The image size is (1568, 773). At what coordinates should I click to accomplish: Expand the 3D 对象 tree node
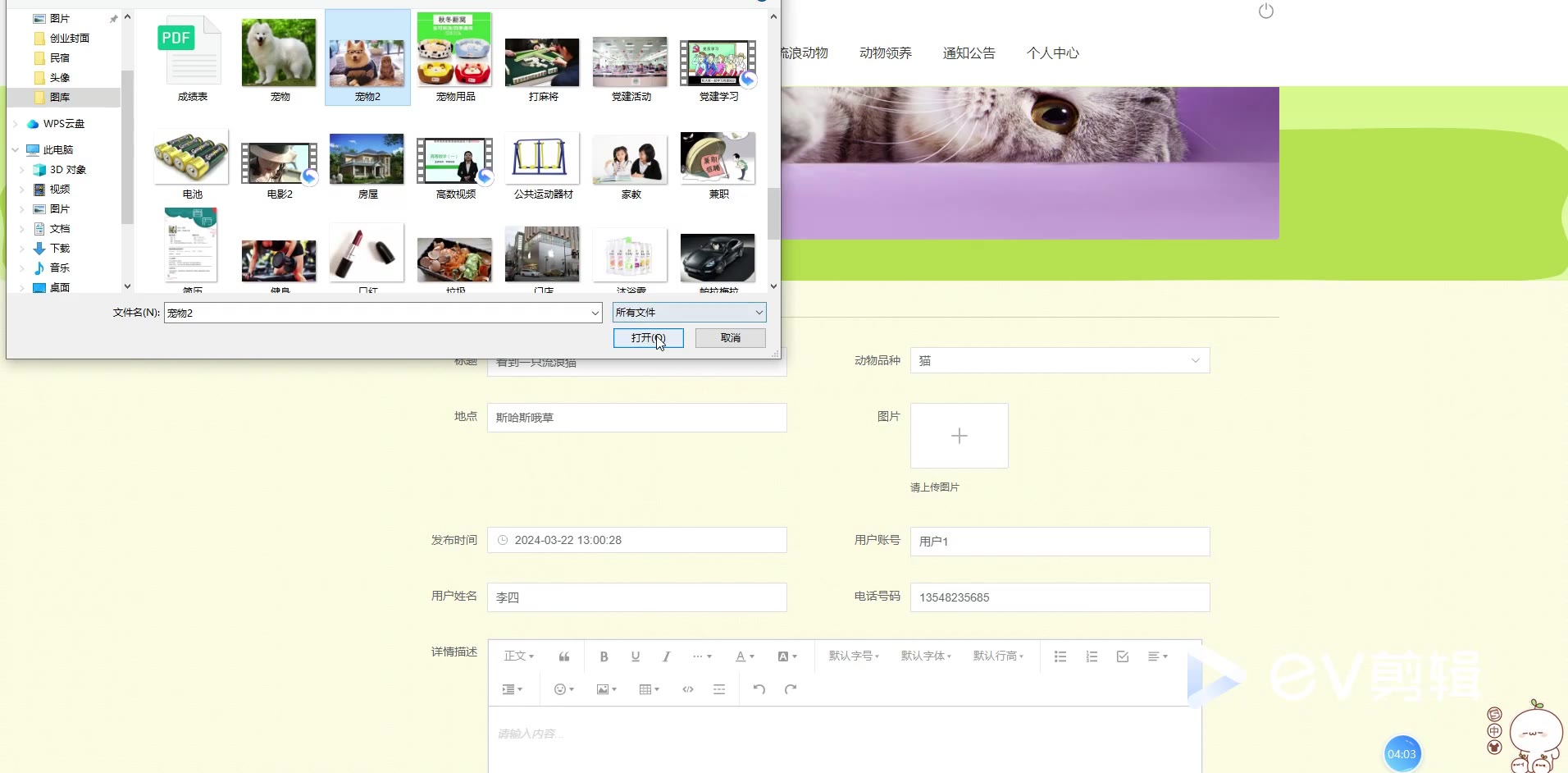point(21,170)
